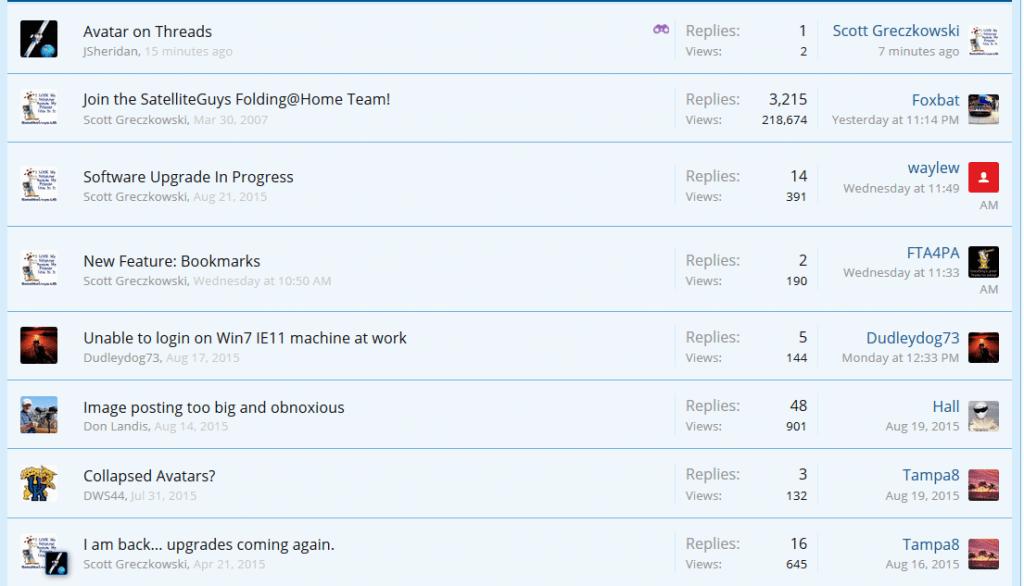Click DWS44's wildcat avatar
This screenshot has height=586, width=1024.
click(39, 483)
